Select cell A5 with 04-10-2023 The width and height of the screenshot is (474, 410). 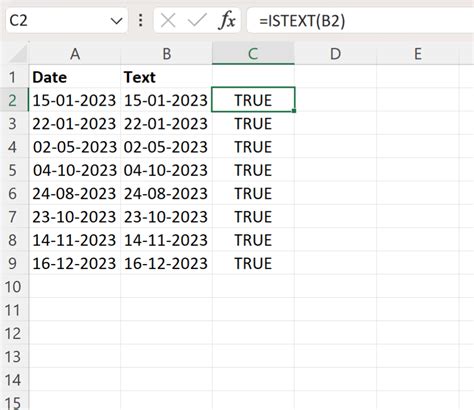[75, 170]
